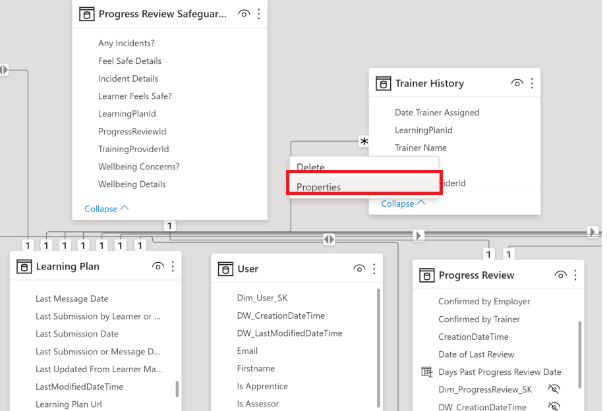Click the filter direction arrow at far right edge

point(592,232)
